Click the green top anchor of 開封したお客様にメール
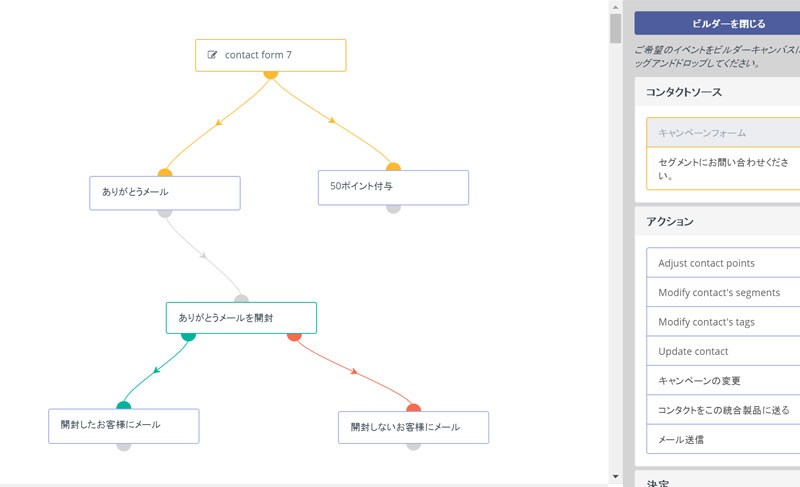The image size is (800, 487). tap(123, 405)
